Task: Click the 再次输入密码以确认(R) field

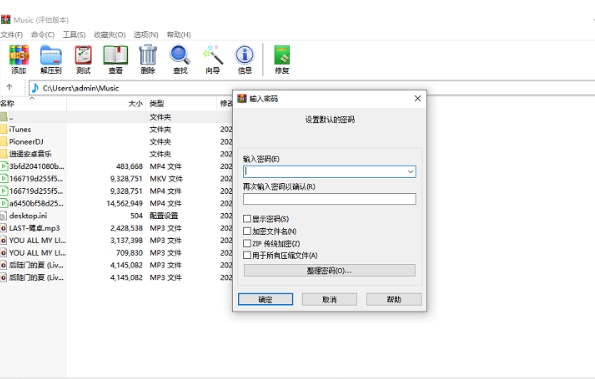Action: (x=329, y=199)
